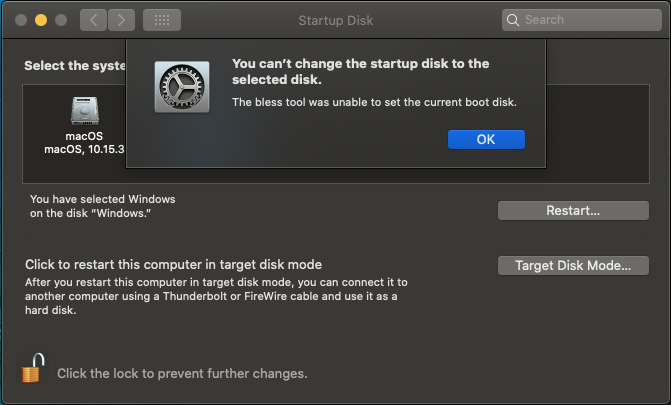This screenshot has height=405, width=671.
Task: Go forward with the right chevron button
Action: 120,19
